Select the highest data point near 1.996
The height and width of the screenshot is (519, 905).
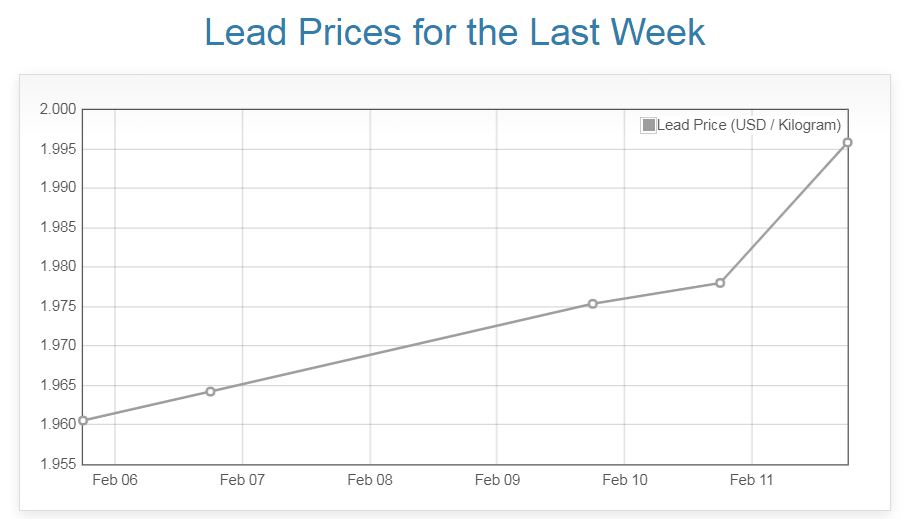pyautogui.click(x=847, y=142)
